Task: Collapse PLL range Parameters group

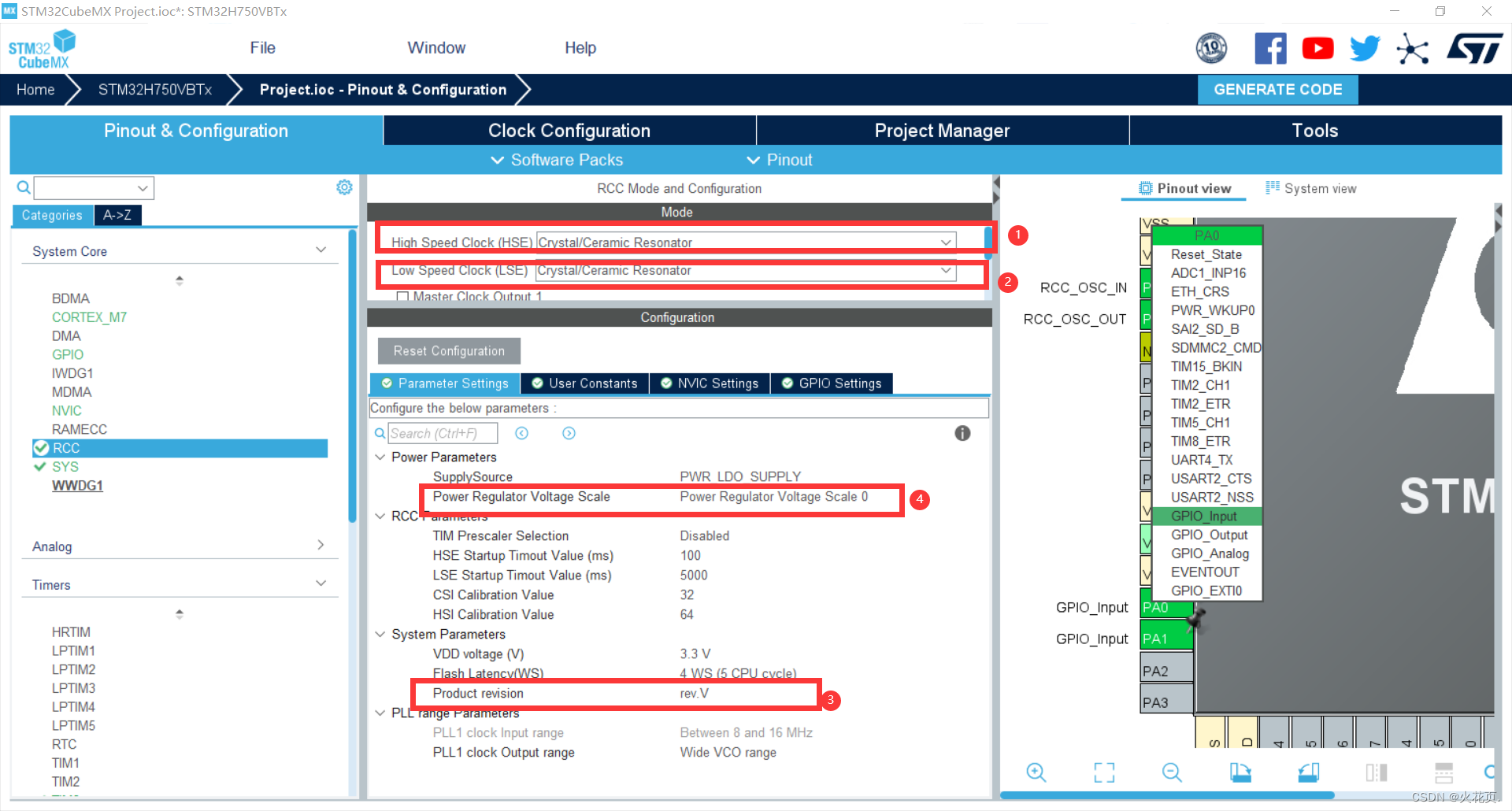Action: click(x=380, y=713)
